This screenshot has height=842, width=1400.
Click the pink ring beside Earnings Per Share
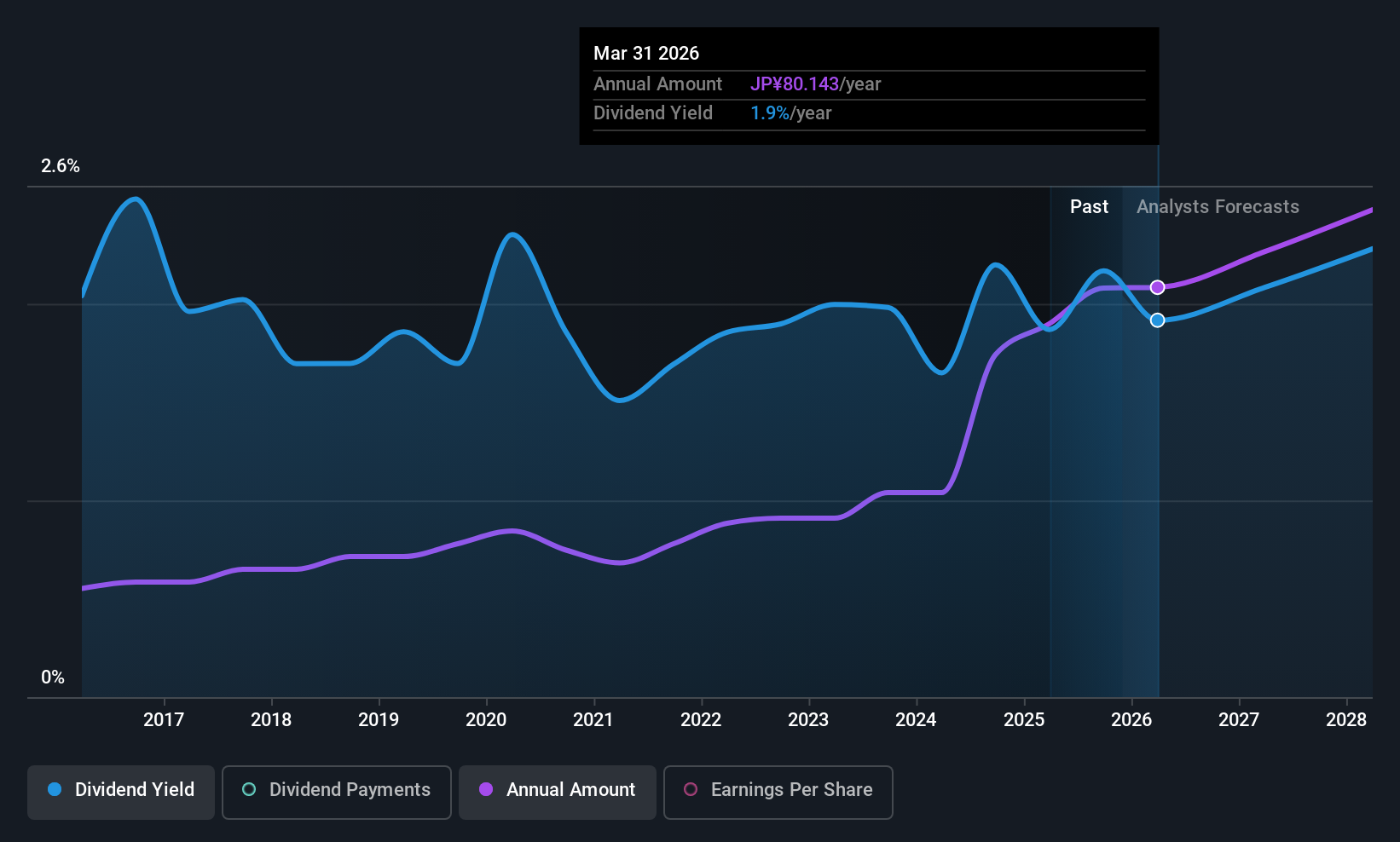coord(691,789)
